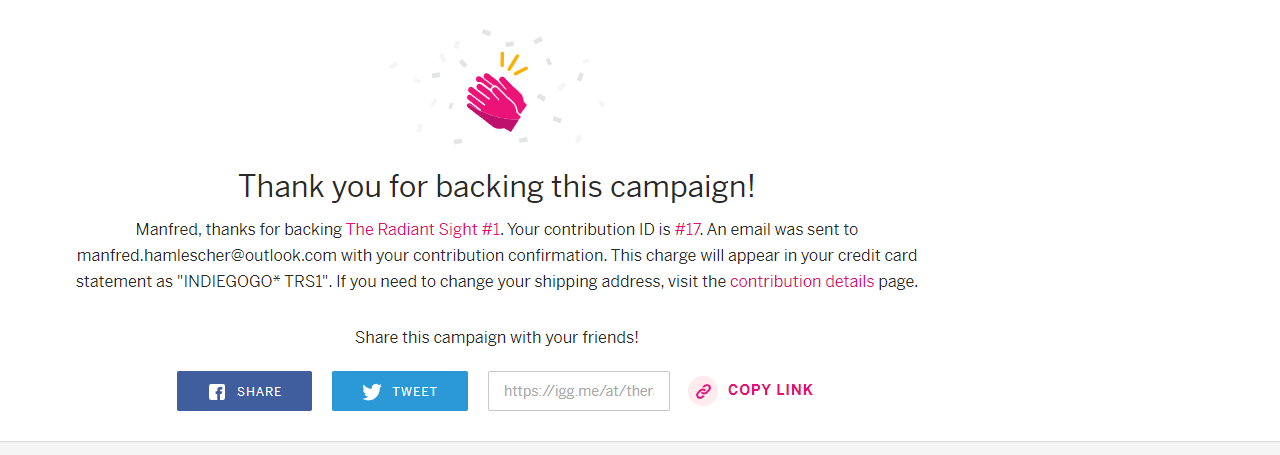The height and width of the screenshot is (455, 1280).
Task: Click the Twitter bird icon
Action: point(372,392)
